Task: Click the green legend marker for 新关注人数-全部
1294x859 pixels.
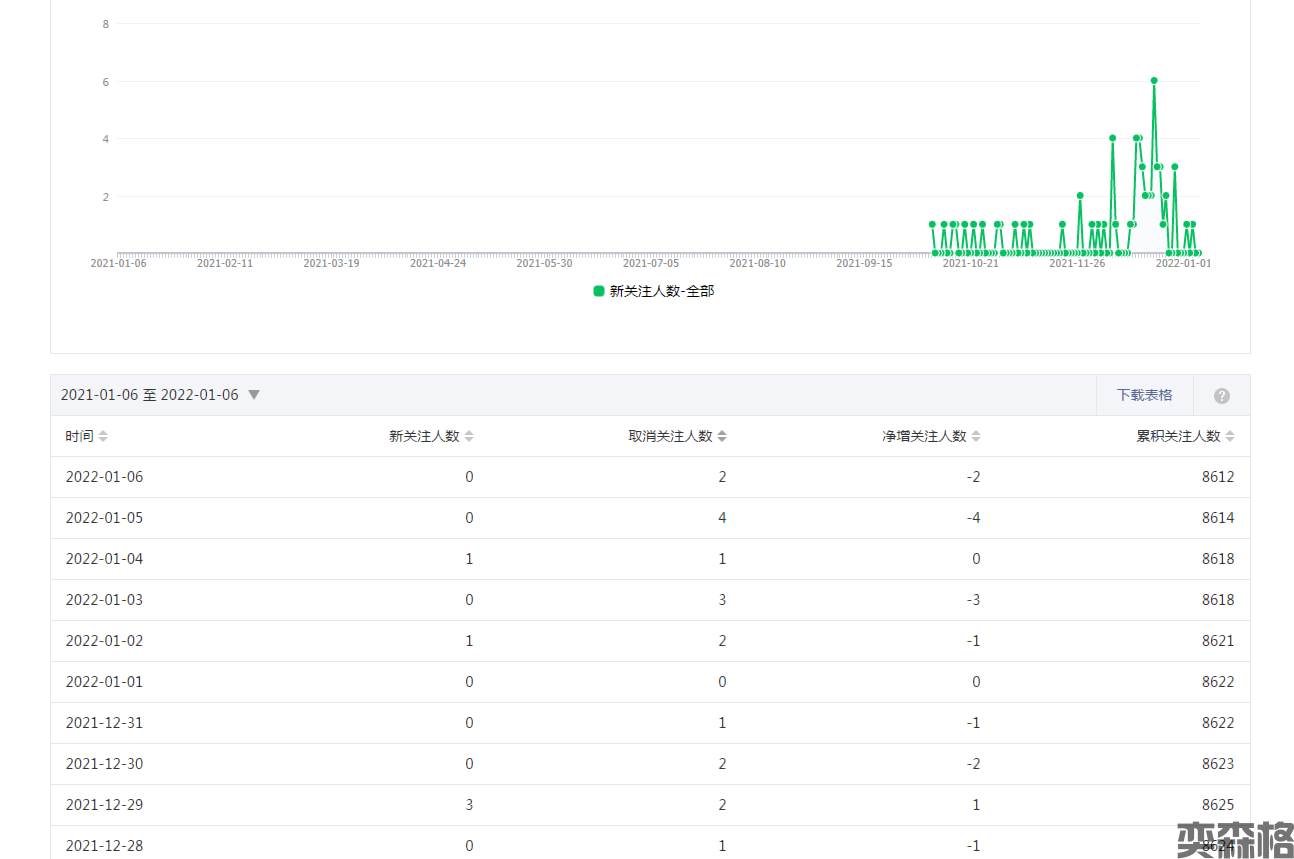Action: tap(599, 291)
